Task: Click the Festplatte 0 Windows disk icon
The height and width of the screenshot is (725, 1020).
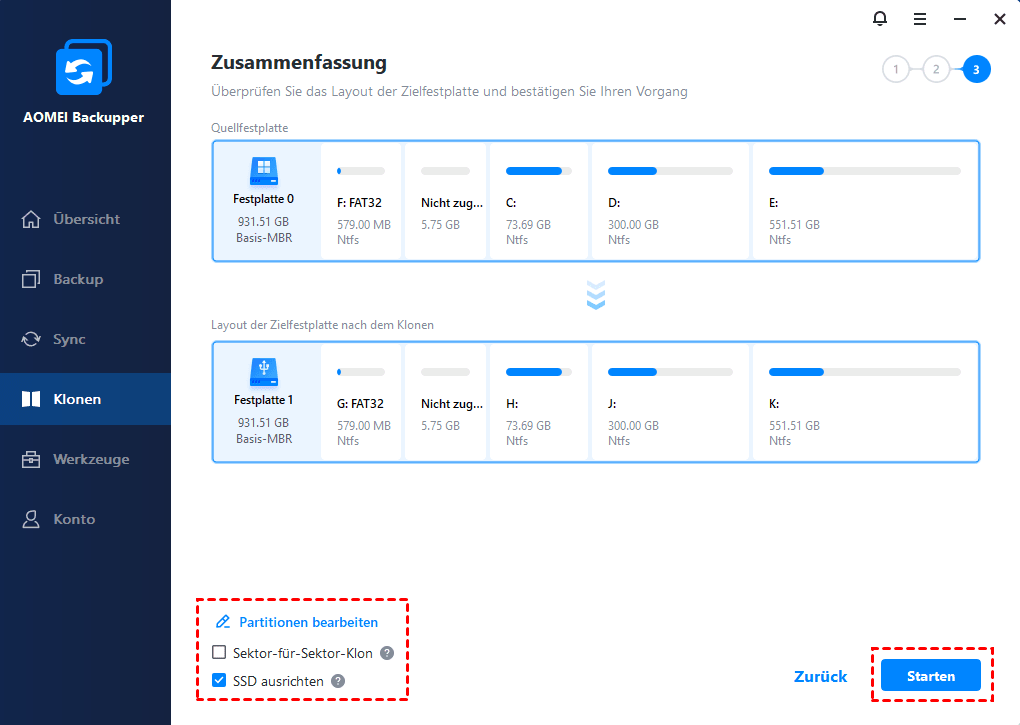Action: coord(264,172)
